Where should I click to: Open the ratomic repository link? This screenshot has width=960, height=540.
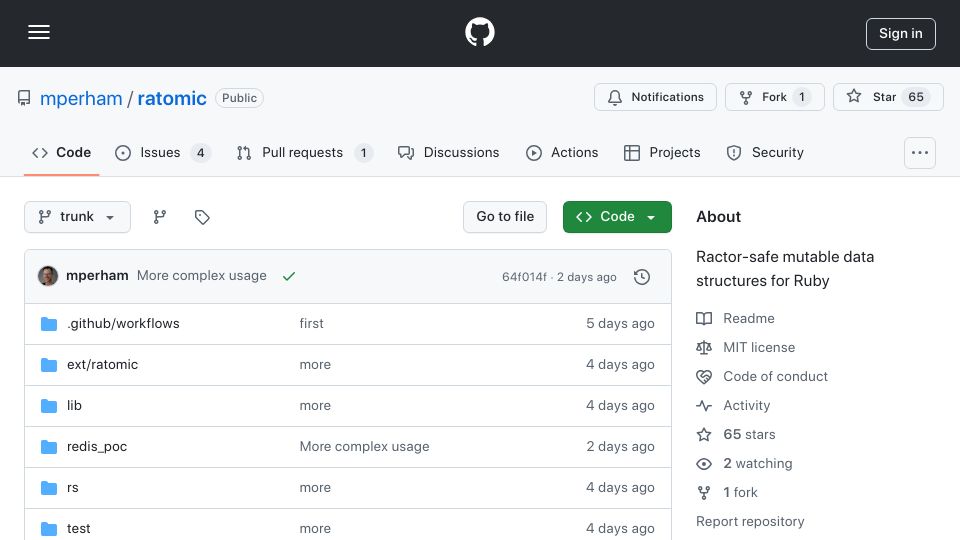click(x=172, y=98)
